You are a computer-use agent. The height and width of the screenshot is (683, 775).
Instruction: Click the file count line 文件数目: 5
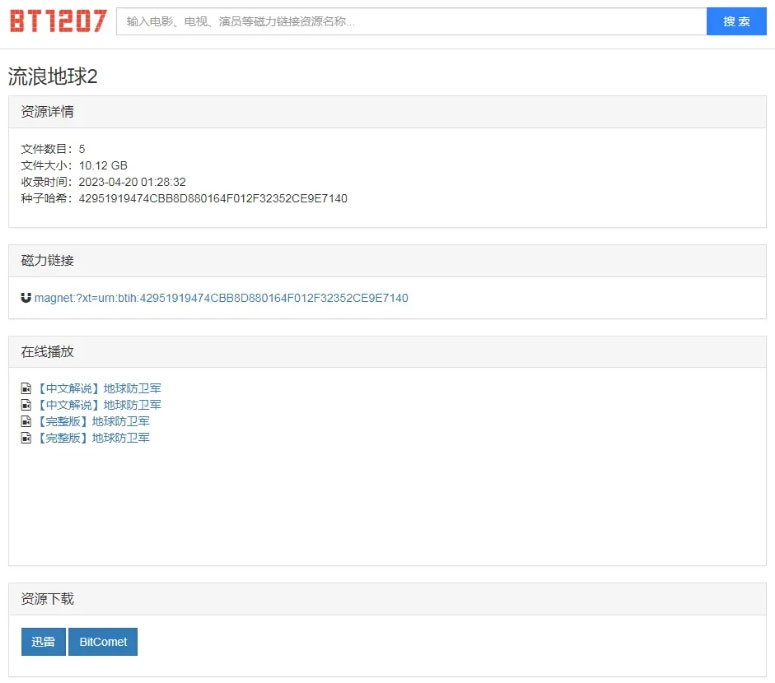(x=53, y=149)
